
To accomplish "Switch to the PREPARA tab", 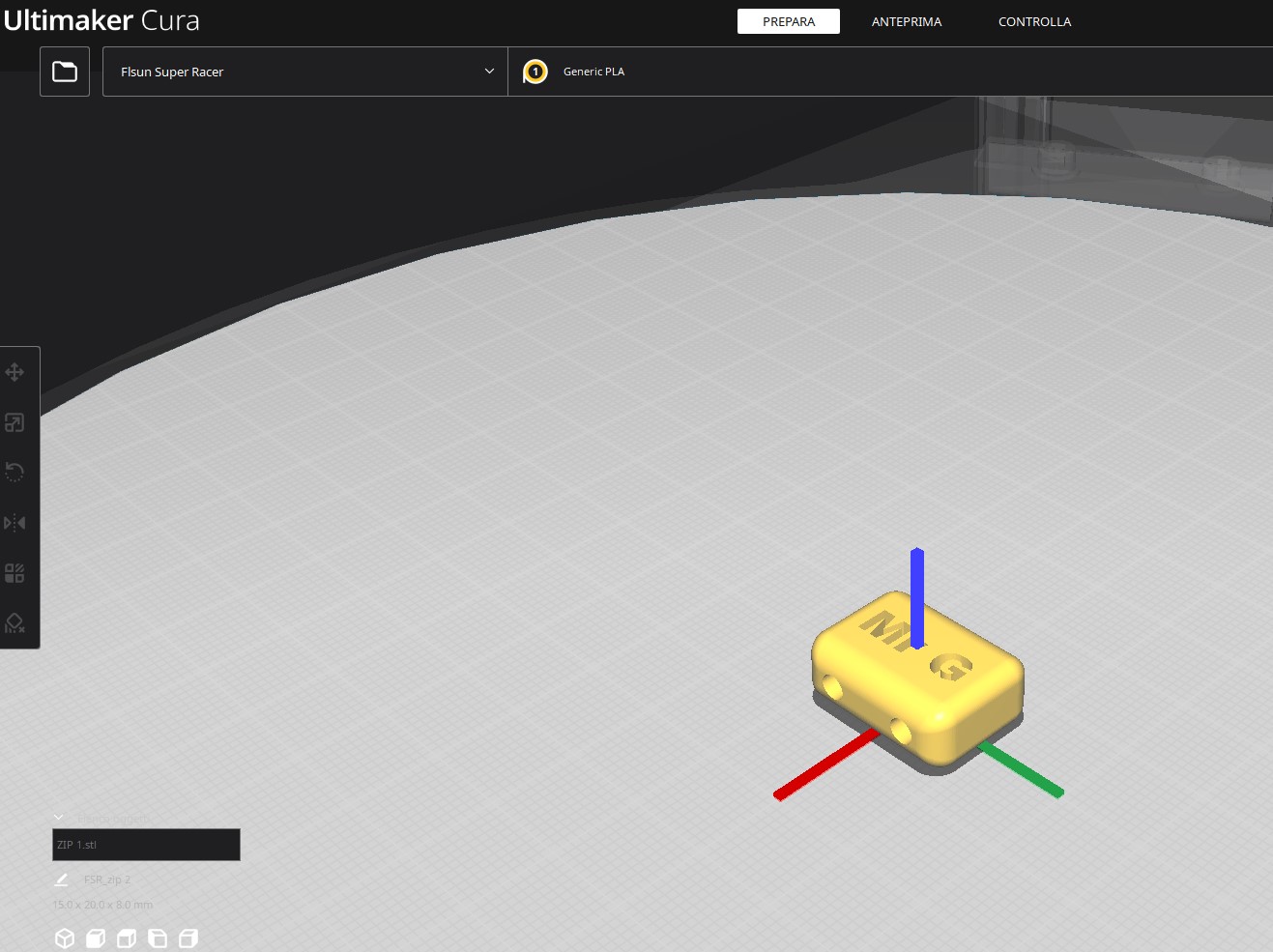I will pos(788,21).
